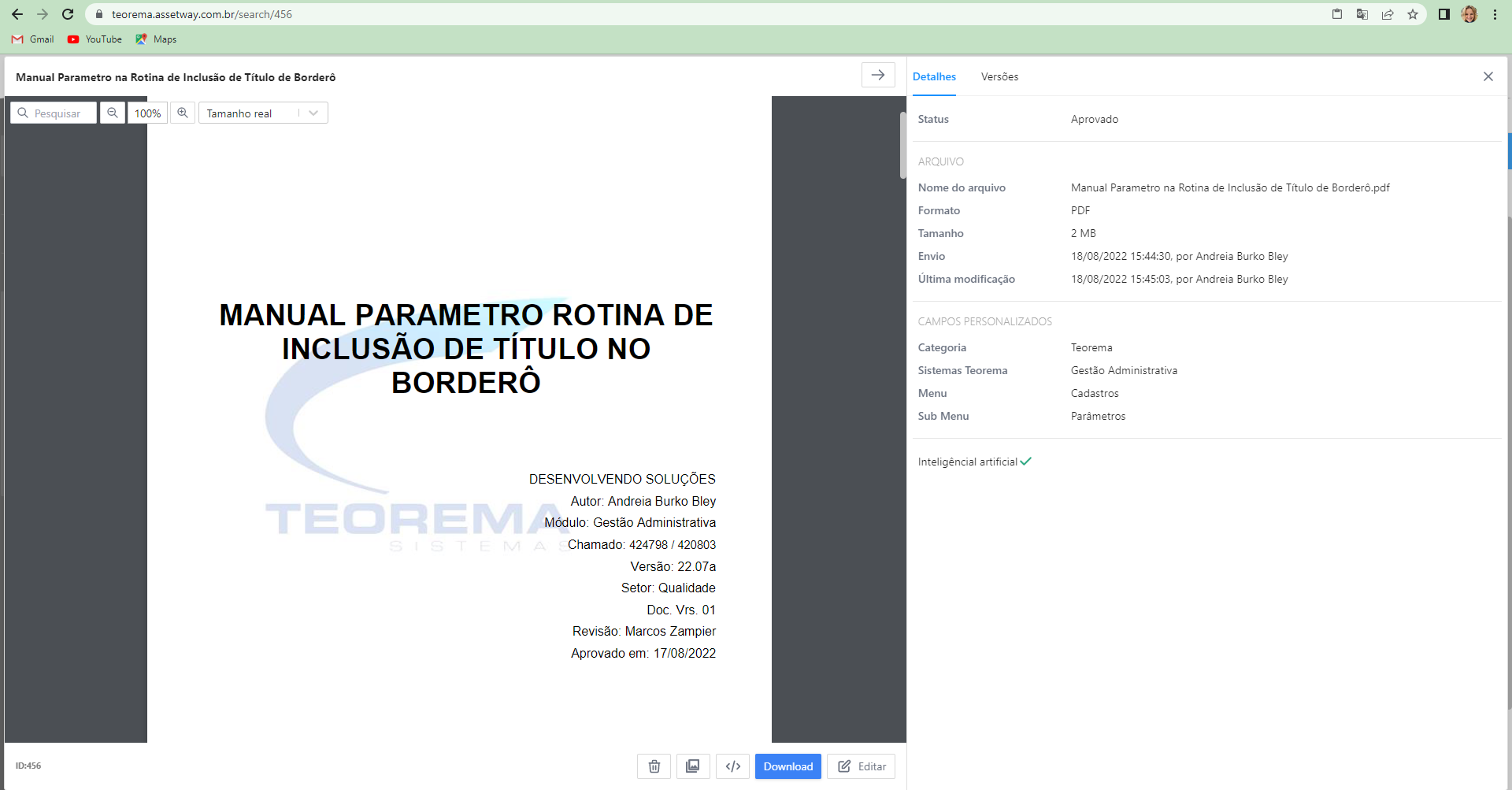This screenshot has width=1512, height=790.
Task: Click the share page icon
Action: pos(1388,14)
